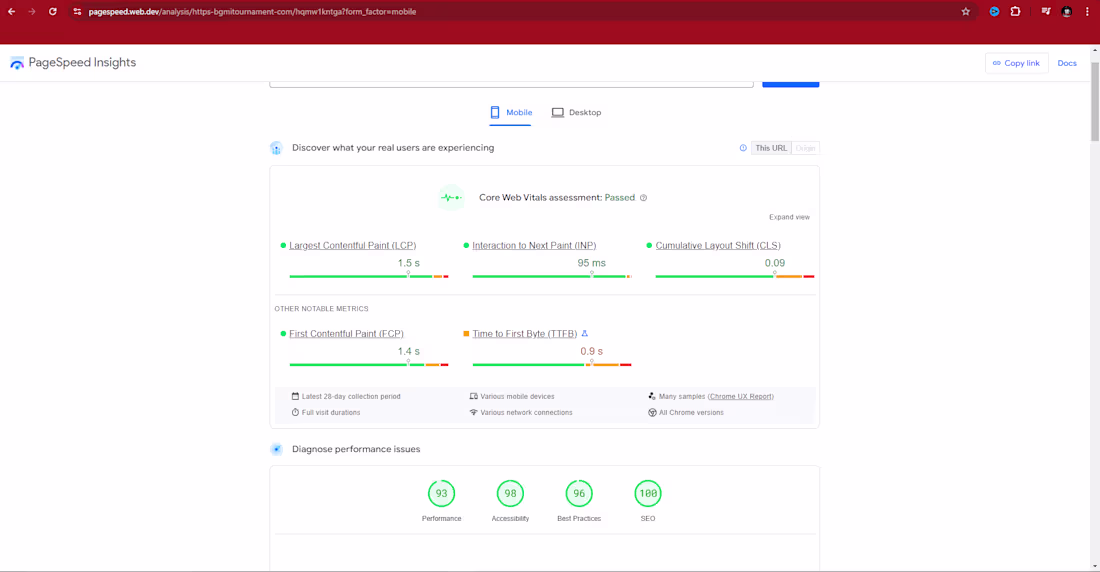Click the stopwatch icon by Full visit durations
Screen dimensions: 1100x572
[x=295, y=413]
